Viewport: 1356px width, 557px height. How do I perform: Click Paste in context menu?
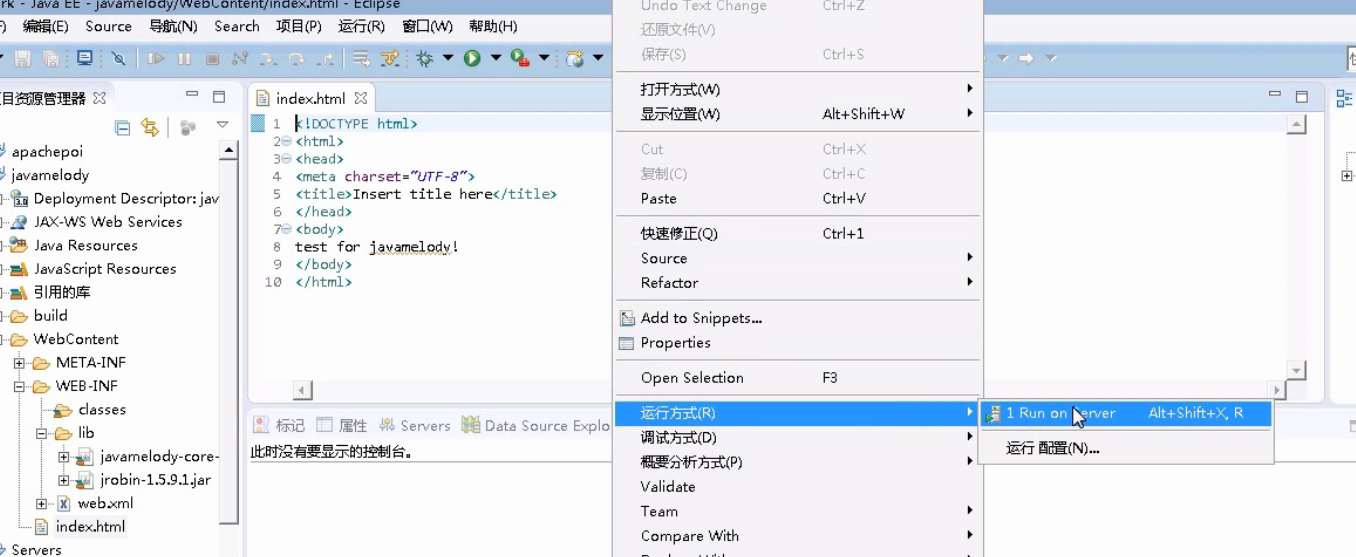(797, 198)
